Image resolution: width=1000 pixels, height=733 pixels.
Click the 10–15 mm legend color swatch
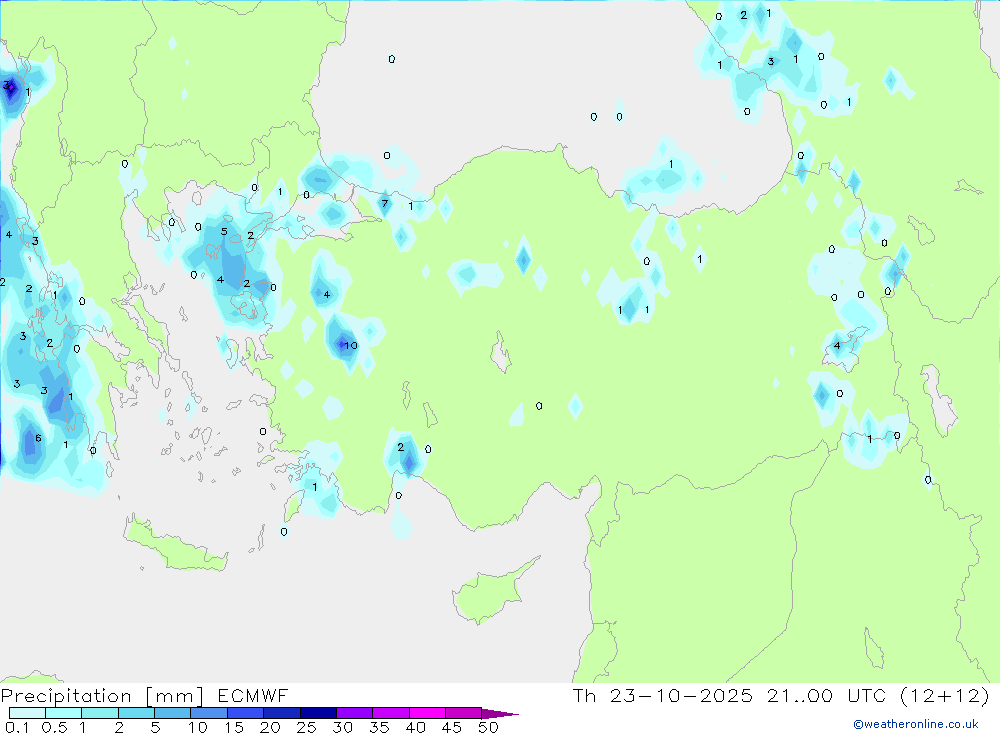tap(209, 713)
